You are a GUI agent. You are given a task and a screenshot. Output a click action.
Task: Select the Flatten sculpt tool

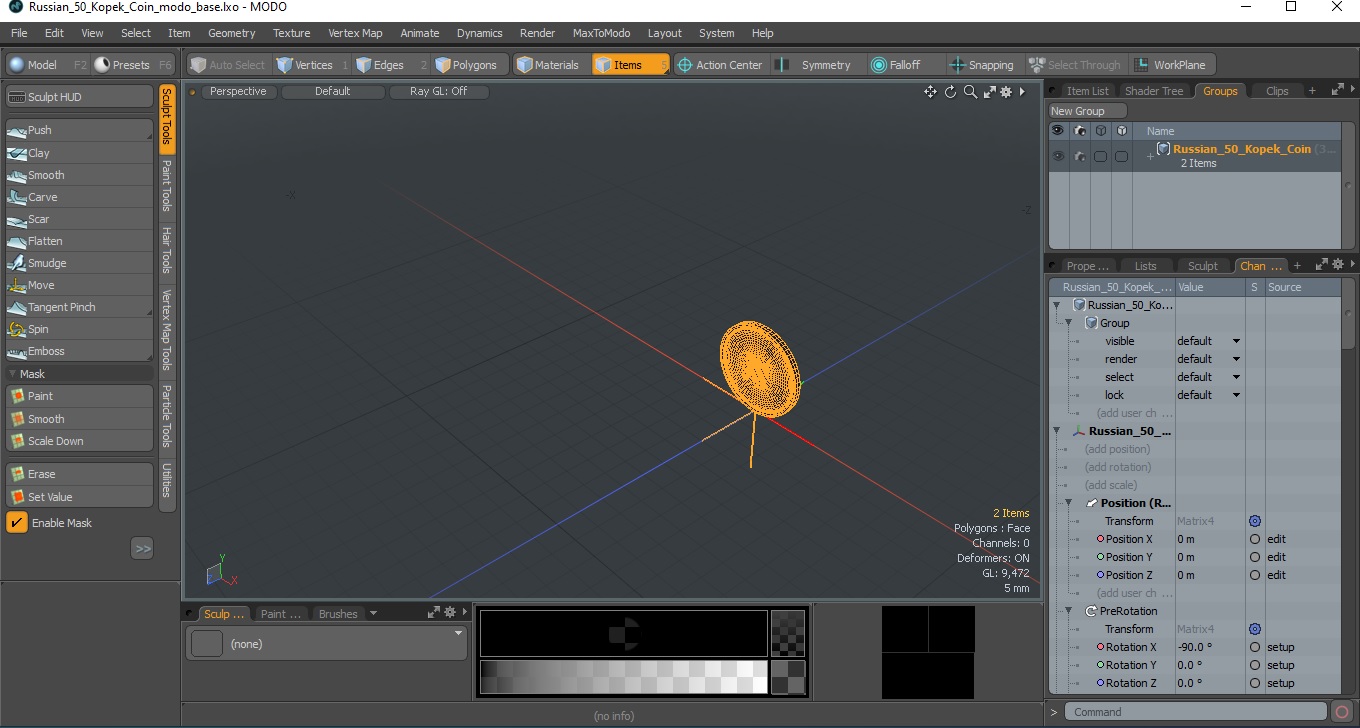[79, 241]
